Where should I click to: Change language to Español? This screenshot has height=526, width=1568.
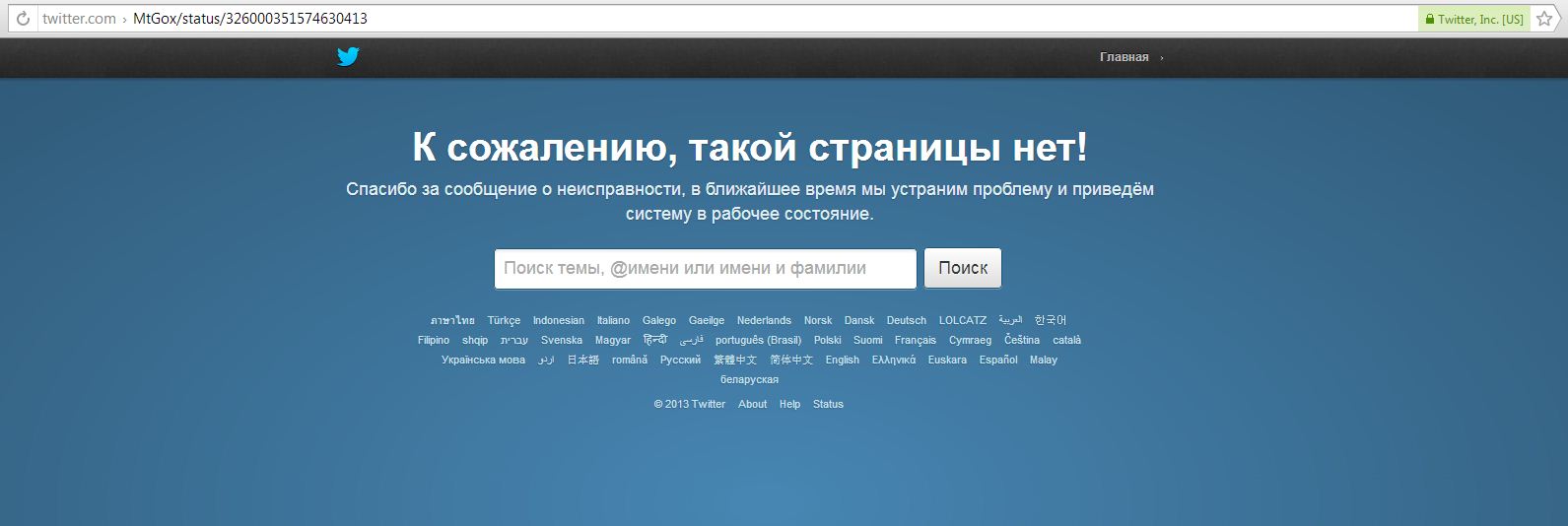pos(998,360)
